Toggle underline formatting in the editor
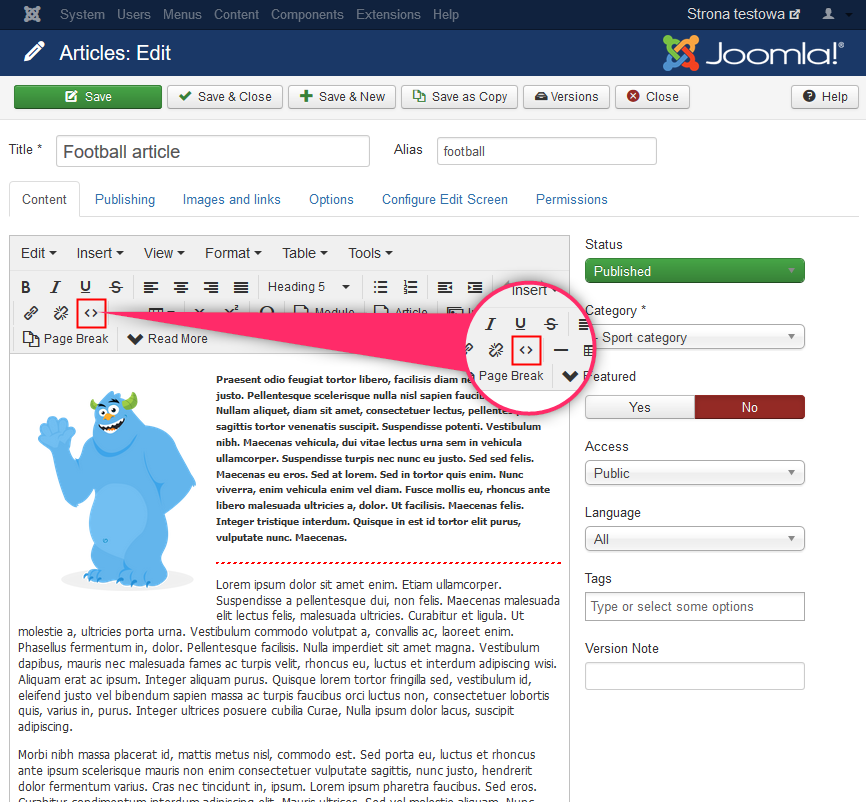Viewport: 866px width, 802px height. [85, 287]
